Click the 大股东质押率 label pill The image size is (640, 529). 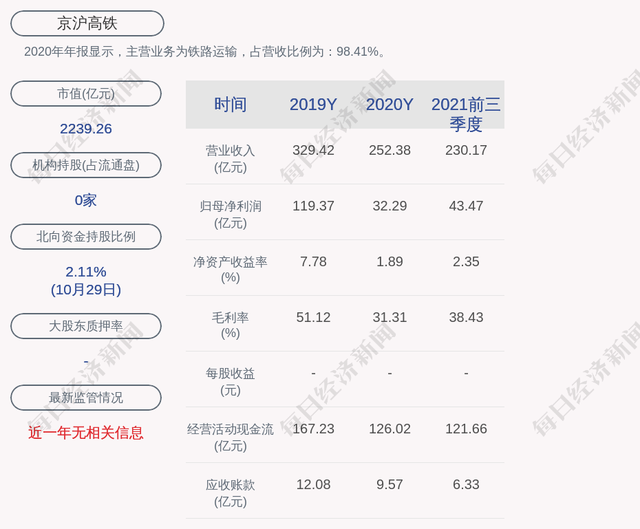[86, 326]
